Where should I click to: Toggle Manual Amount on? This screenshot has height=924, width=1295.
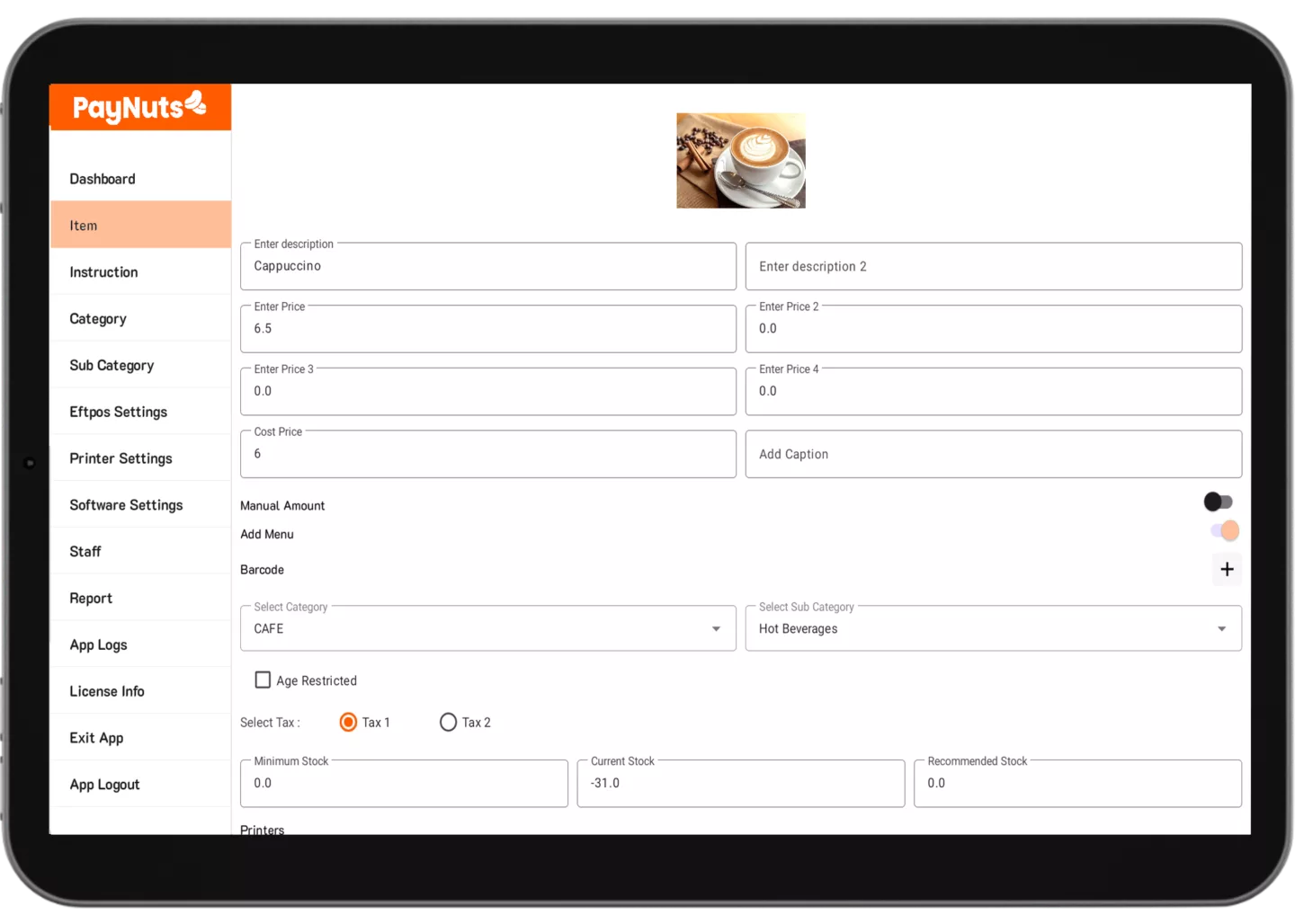(1219, 502)
